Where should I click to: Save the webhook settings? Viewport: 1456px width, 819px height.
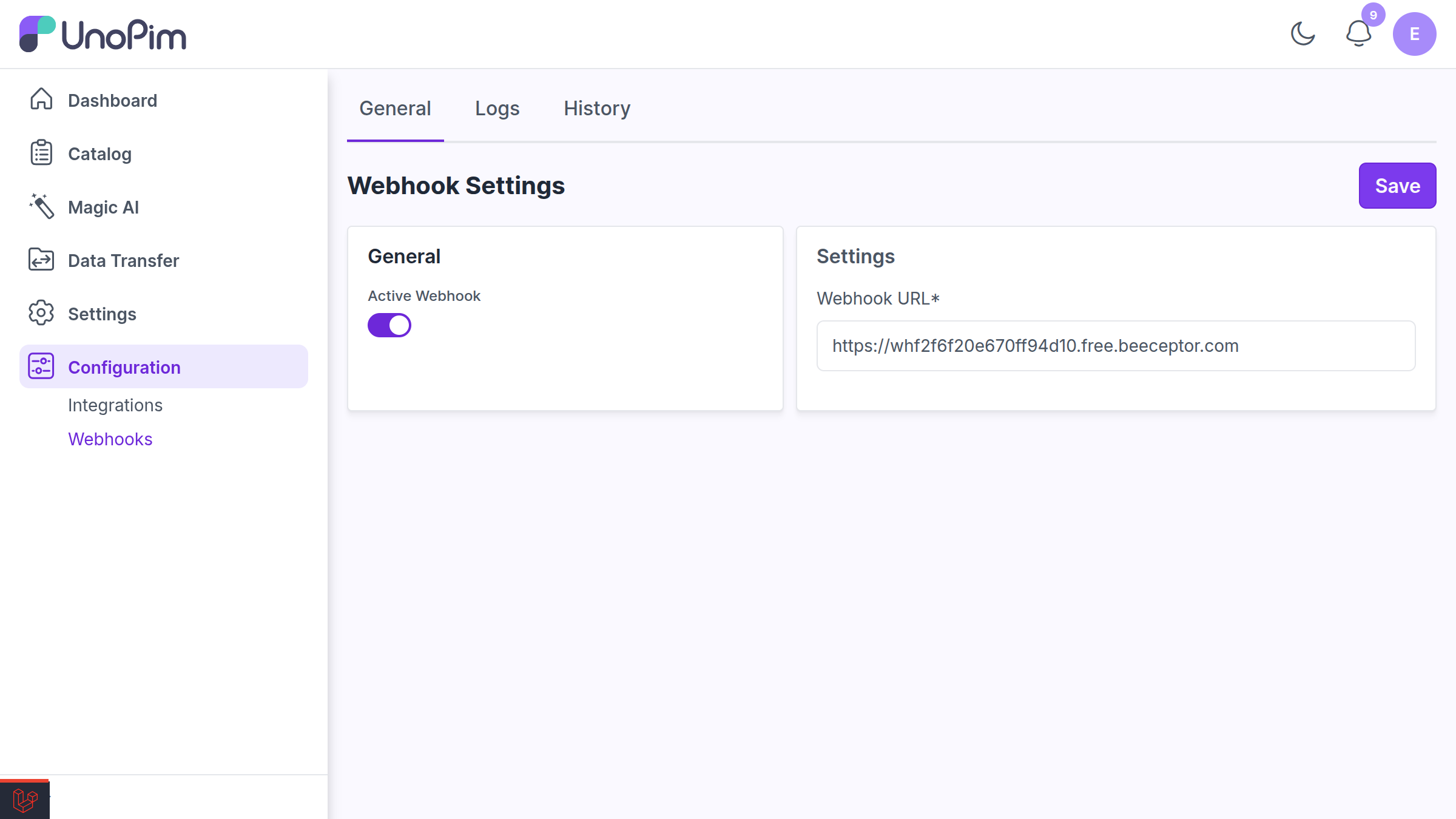click(1397, 186)
